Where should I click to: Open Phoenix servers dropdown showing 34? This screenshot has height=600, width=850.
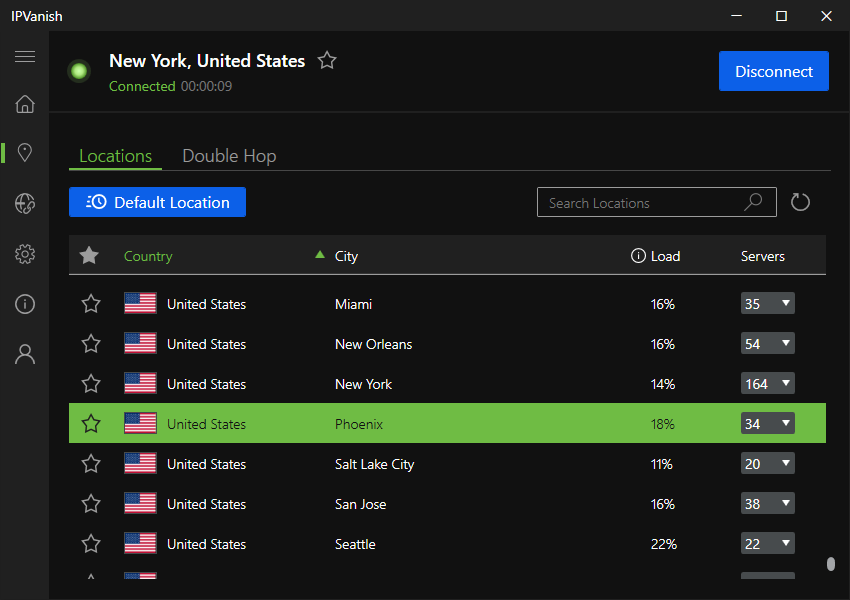pyautogui.click(x=768, y=423)
